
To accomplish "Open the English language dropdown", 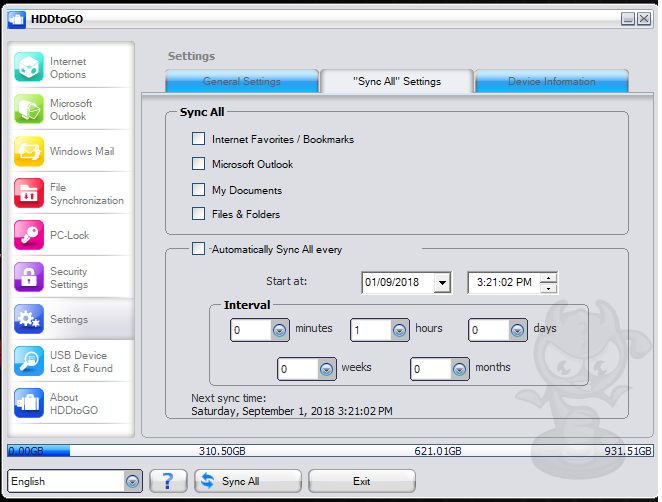I will pos(132,481).
